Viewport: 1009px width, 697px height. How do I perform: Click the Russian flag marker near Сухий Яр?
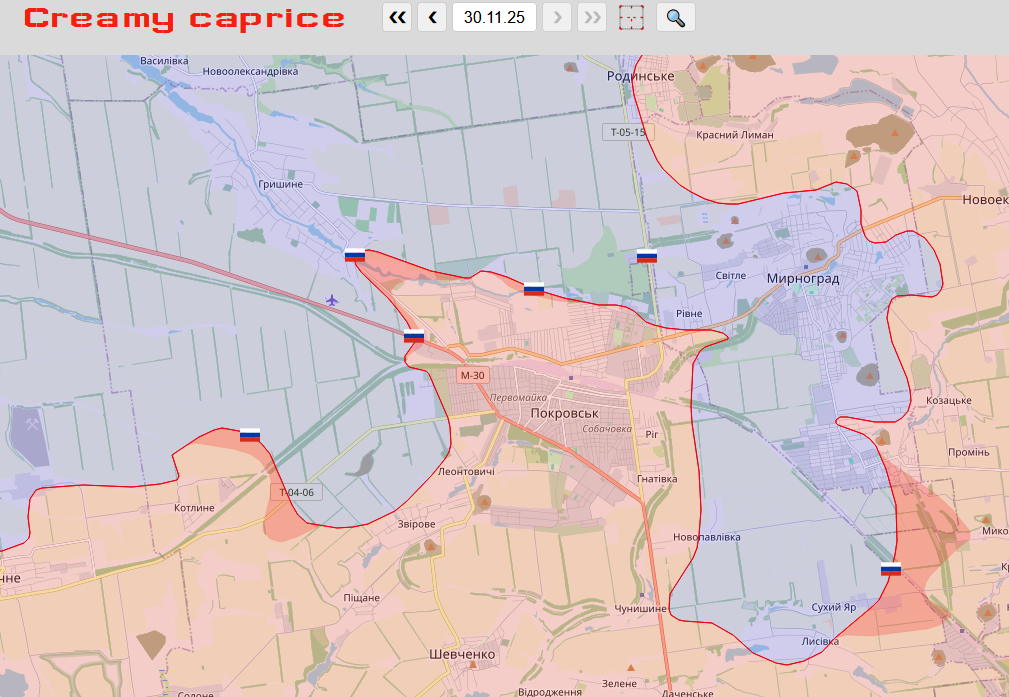[891, 568]
